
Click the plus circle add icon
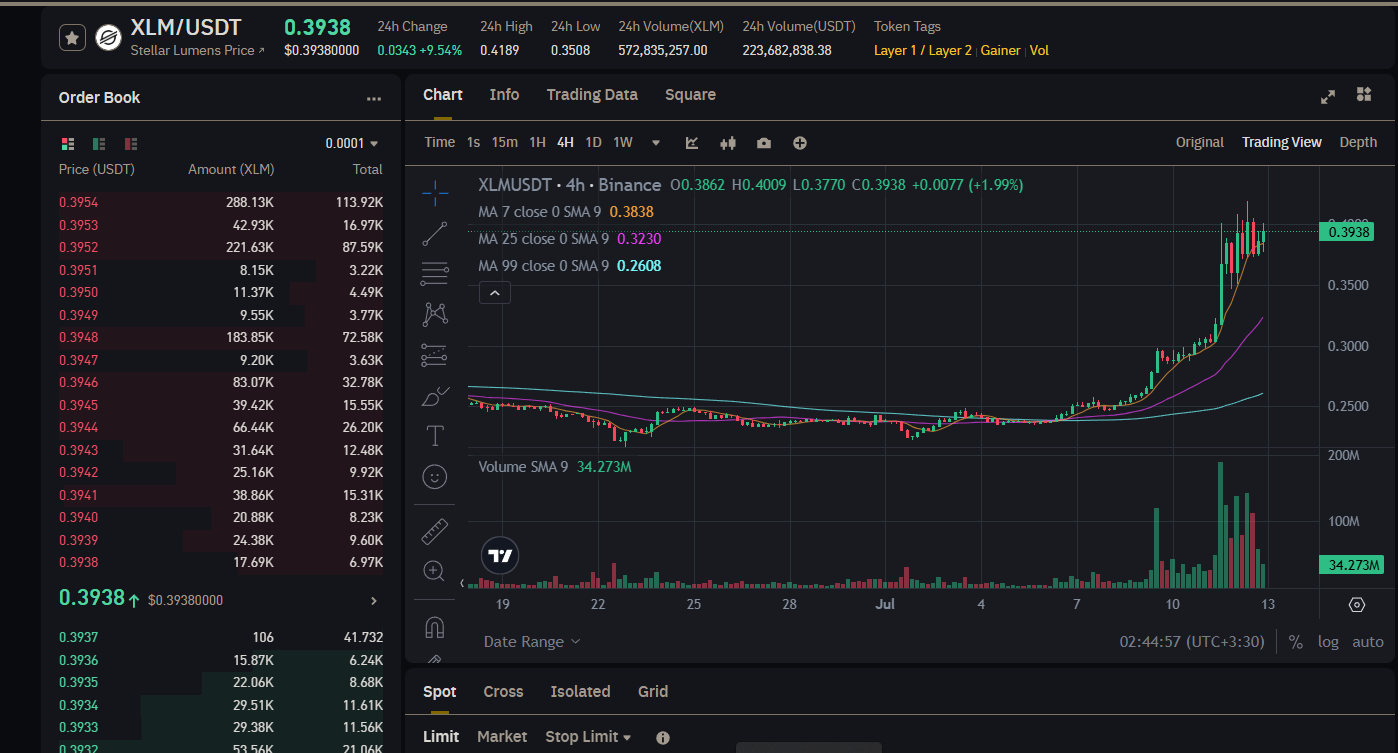[800, 143]
